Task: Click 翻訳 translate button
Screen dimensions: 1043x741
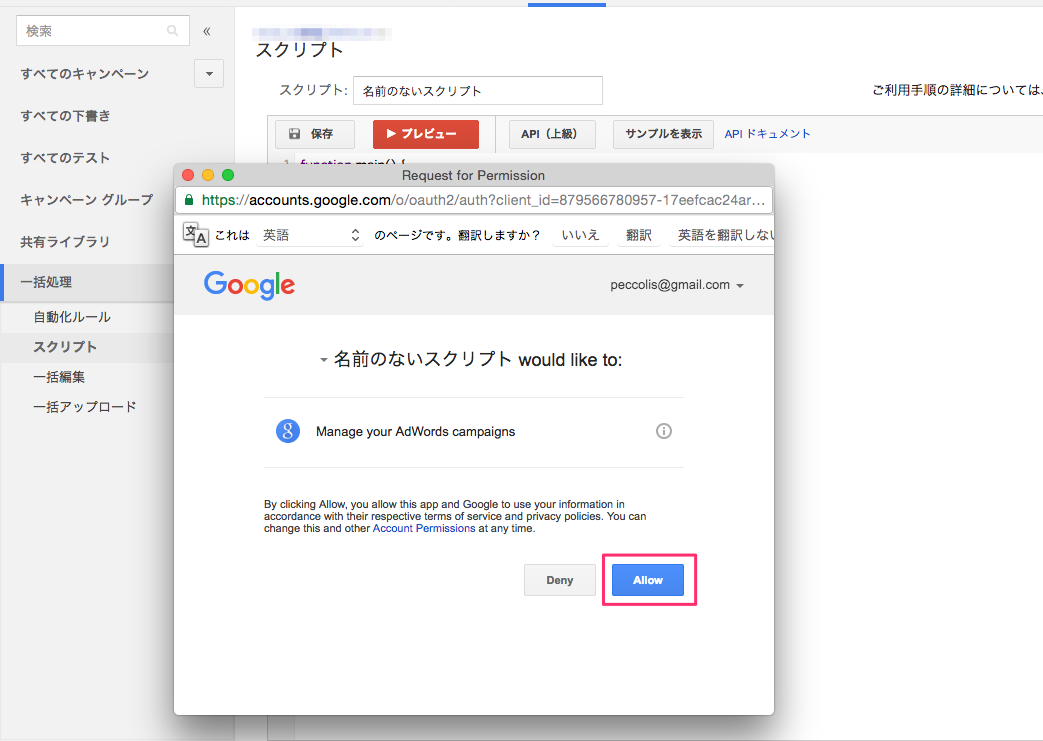Action: [639, 235]
